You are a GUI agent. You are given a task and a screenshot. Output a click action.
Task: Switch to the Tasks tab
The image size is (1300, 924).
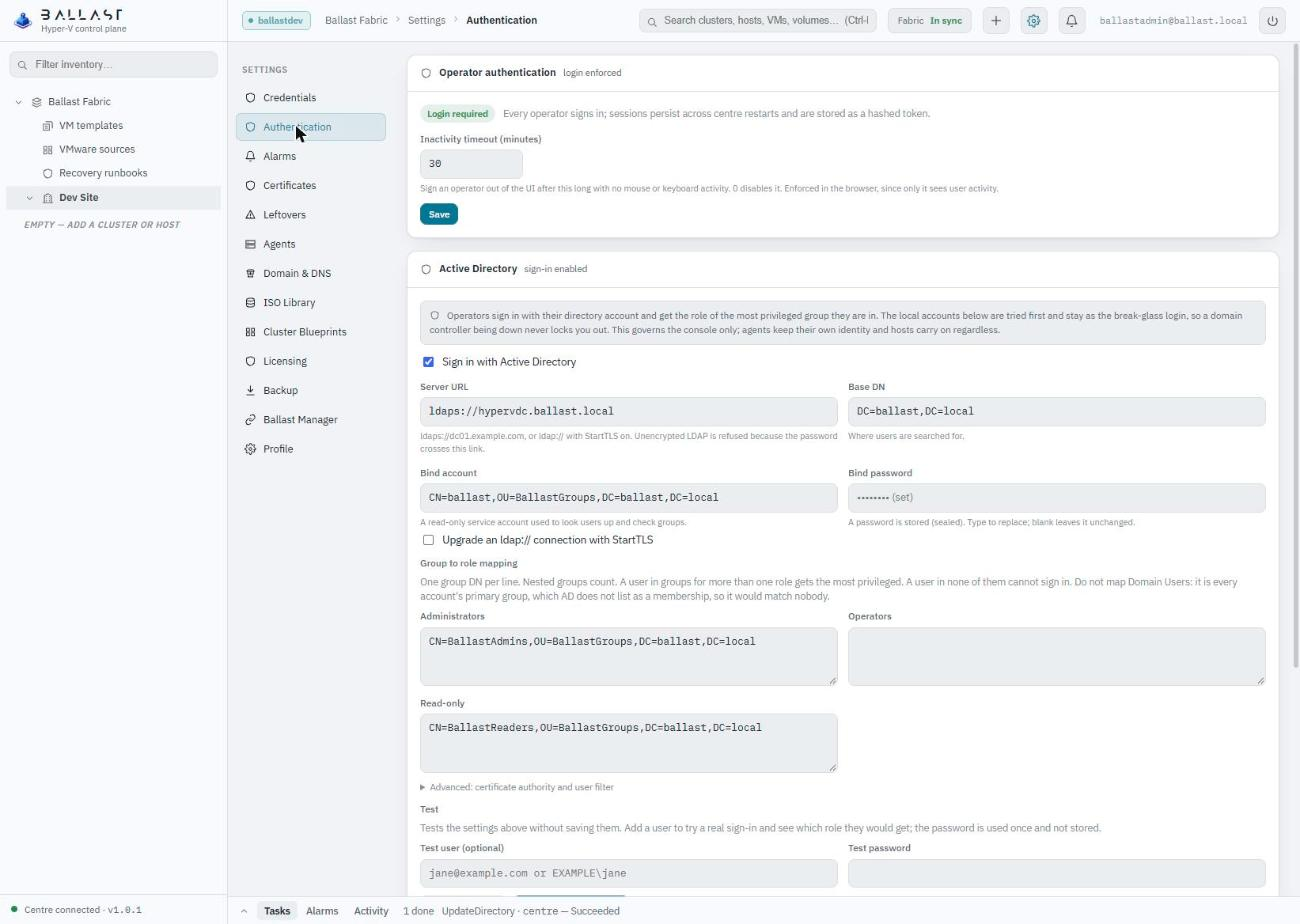tap(277, 911)
